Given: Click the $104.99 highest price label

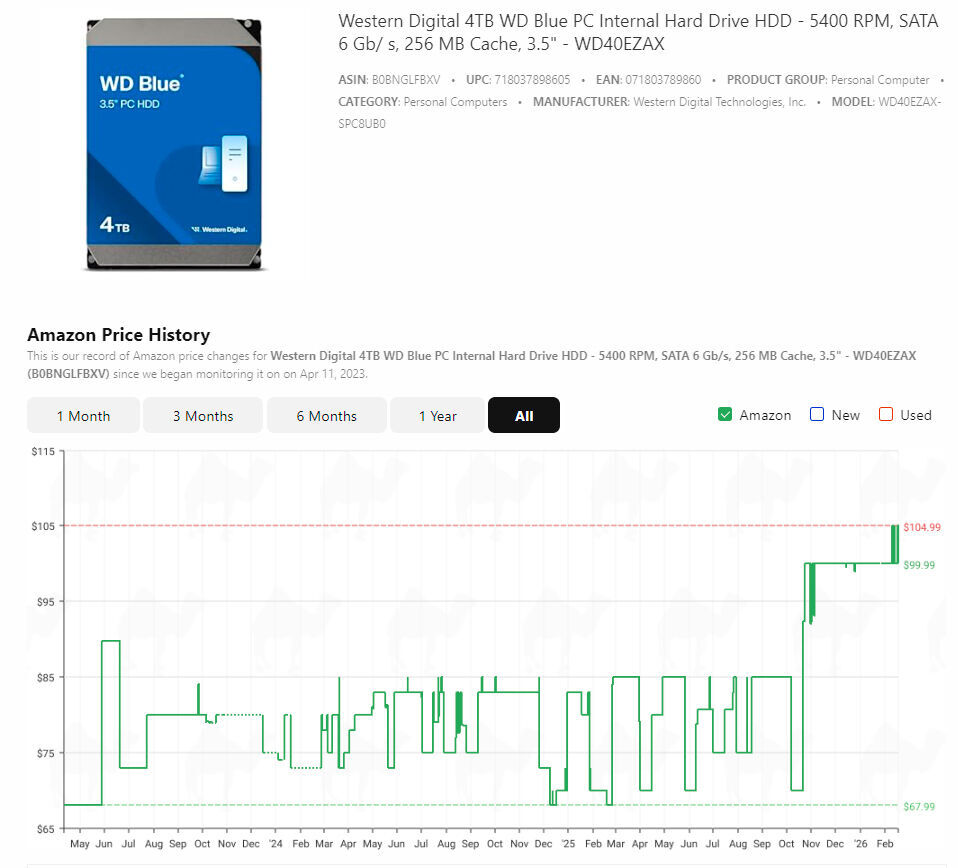Looking at the screenshot, I should pyautogui.click(x=921, y=527).
